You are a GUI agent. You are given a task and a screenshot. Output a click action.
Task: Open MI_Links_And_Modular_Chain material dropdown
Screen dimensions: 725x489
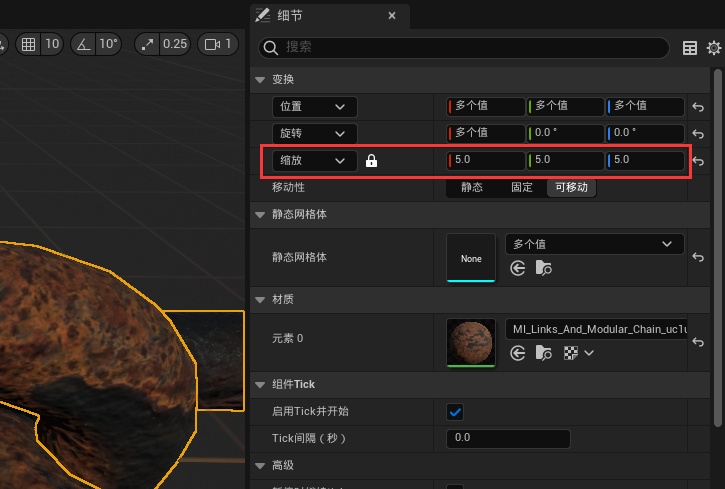596,329
